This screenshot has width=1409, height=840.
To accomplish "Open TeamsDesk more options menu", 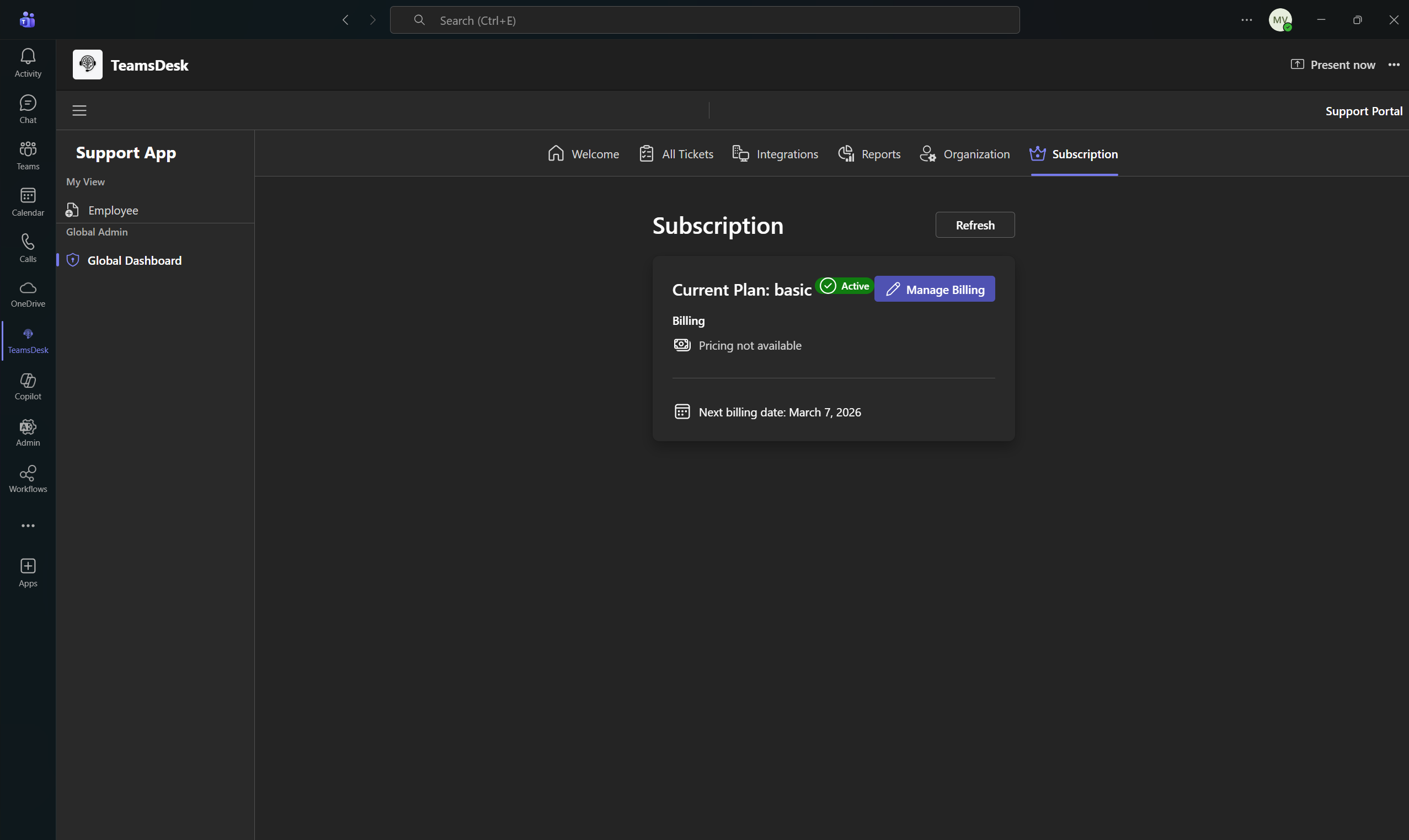I will pyautogui.click(x=1395, y=64).
